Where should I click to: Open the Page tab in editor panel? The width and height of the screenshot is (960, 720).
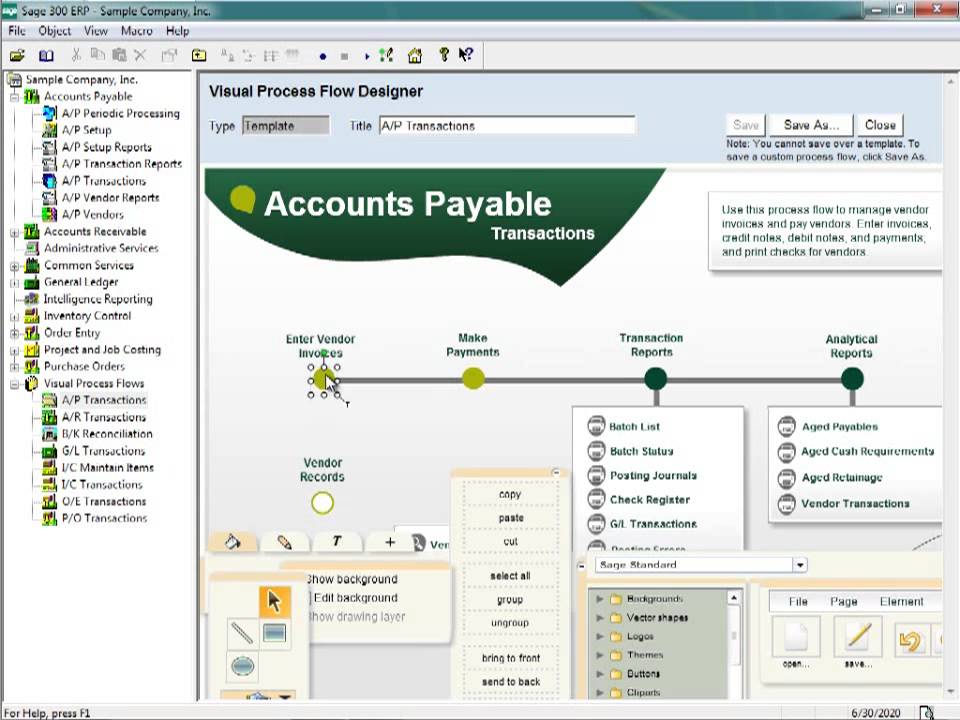click(843, 601)
